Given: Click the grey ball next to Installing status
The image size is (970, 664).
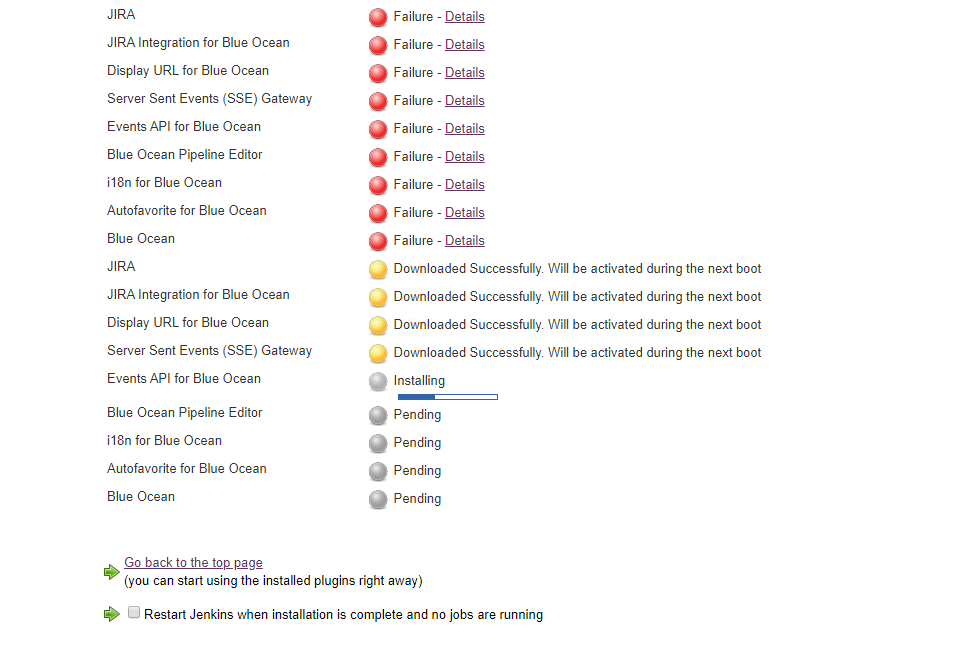Looking at the screenshot, I should click(x=378, y=381).
